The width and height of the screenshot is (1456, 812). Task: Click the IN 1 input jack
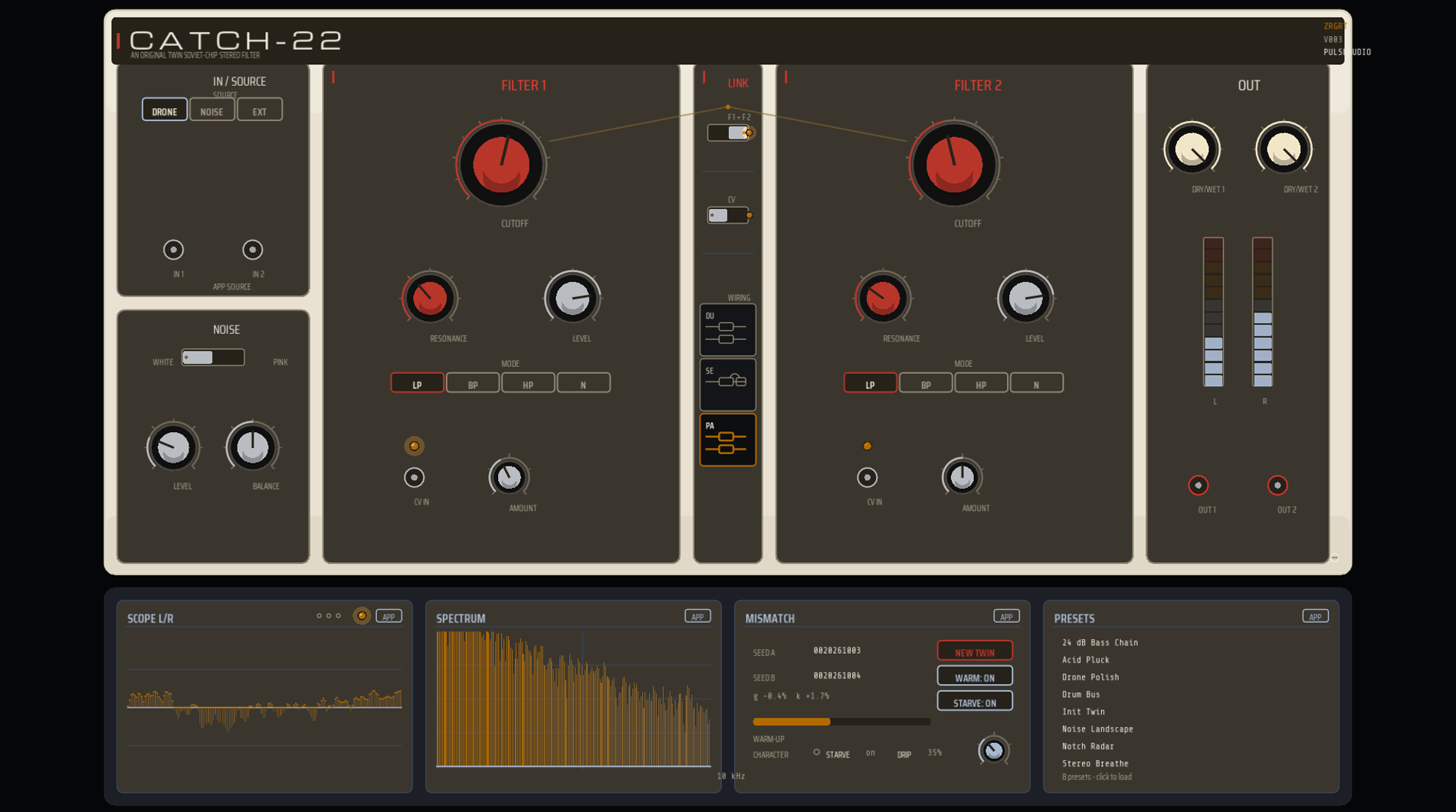[173, 250]
